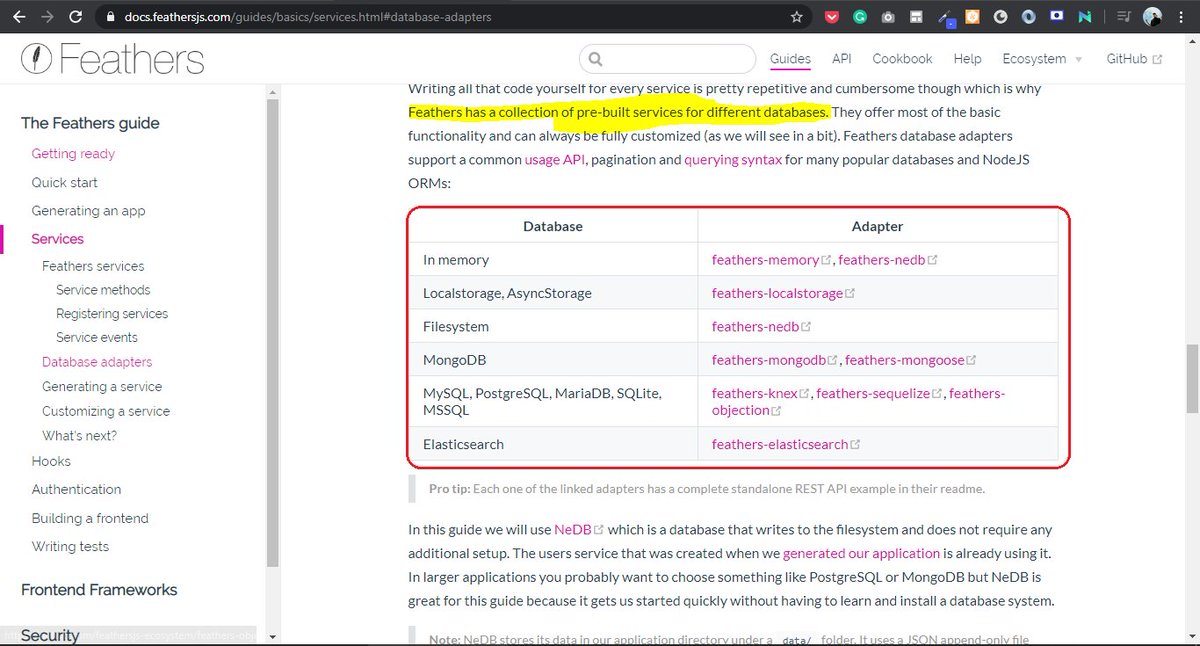
Task: Go to the Service events subsection
Action: click(x=97, y=338)
